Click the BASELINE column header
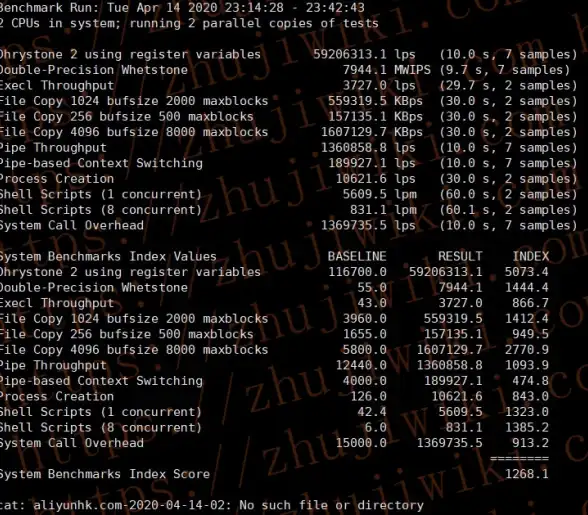Screen dimensions: 588x515 [357, 257]
